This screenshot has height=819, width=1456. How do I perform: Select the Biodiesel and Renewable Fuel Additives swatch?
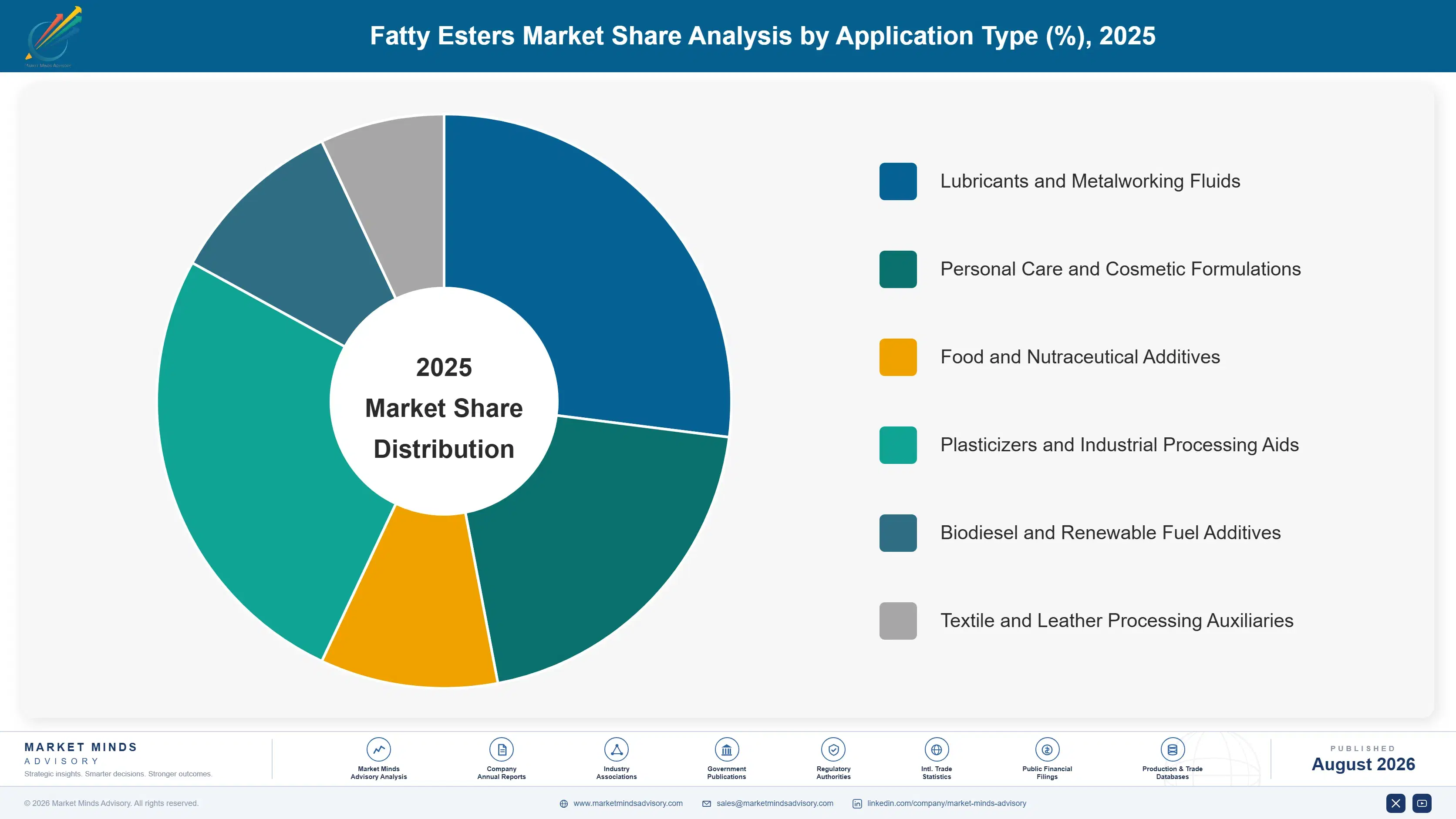pyautogui.click(x=897, y=533)
